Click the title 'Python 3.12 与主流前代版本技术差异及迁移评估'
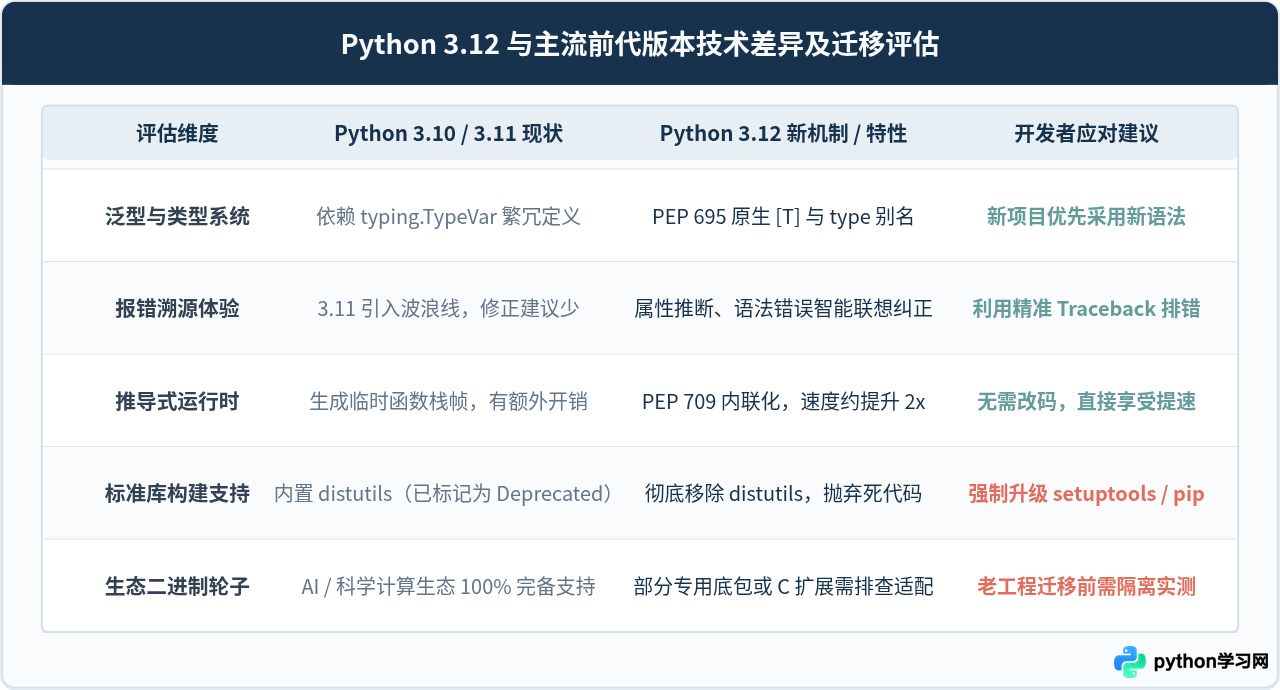 [640, 45]
